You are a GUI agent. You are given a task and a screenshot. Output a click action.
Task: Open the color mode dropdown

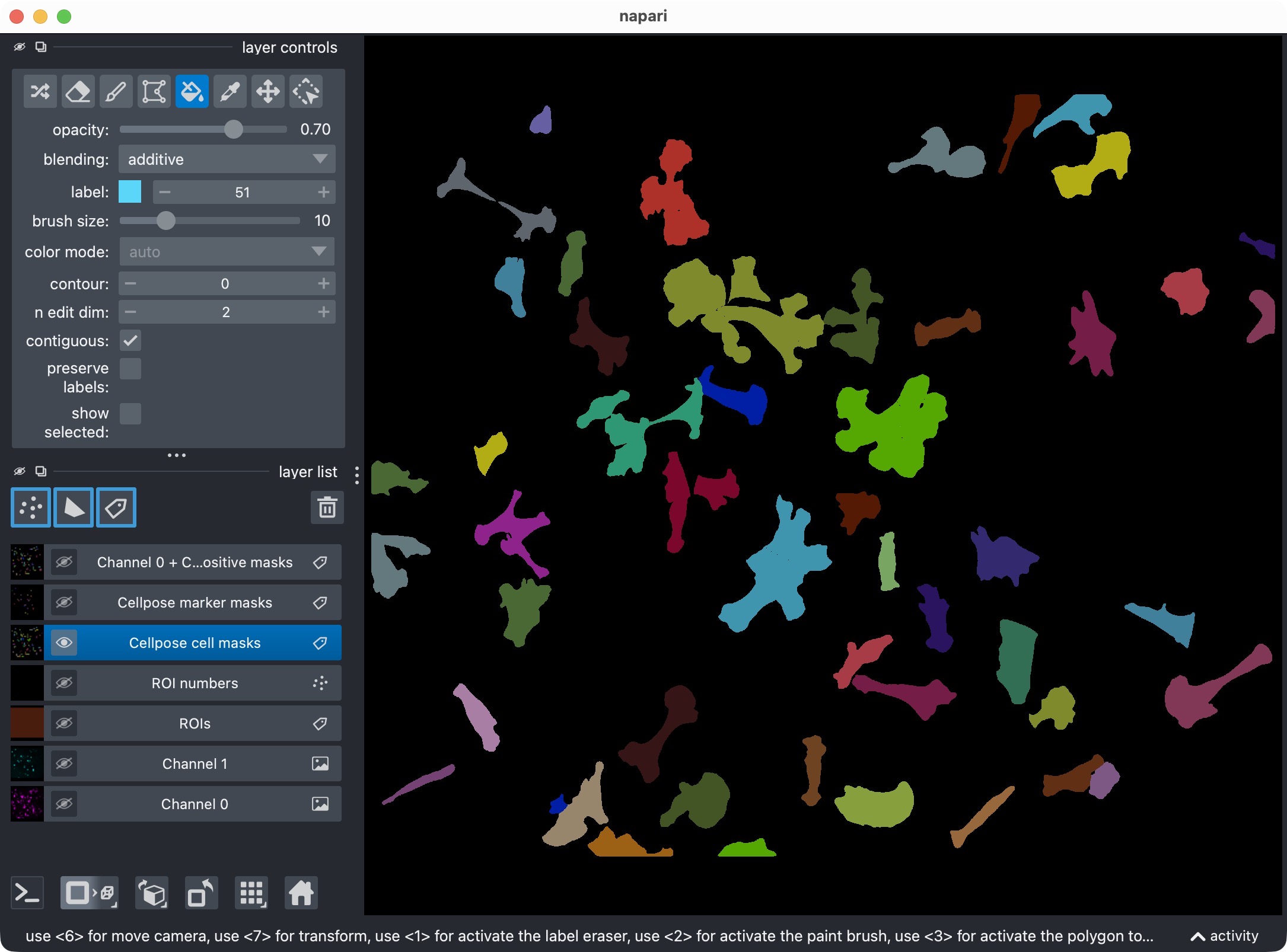[x=227, y=252]
